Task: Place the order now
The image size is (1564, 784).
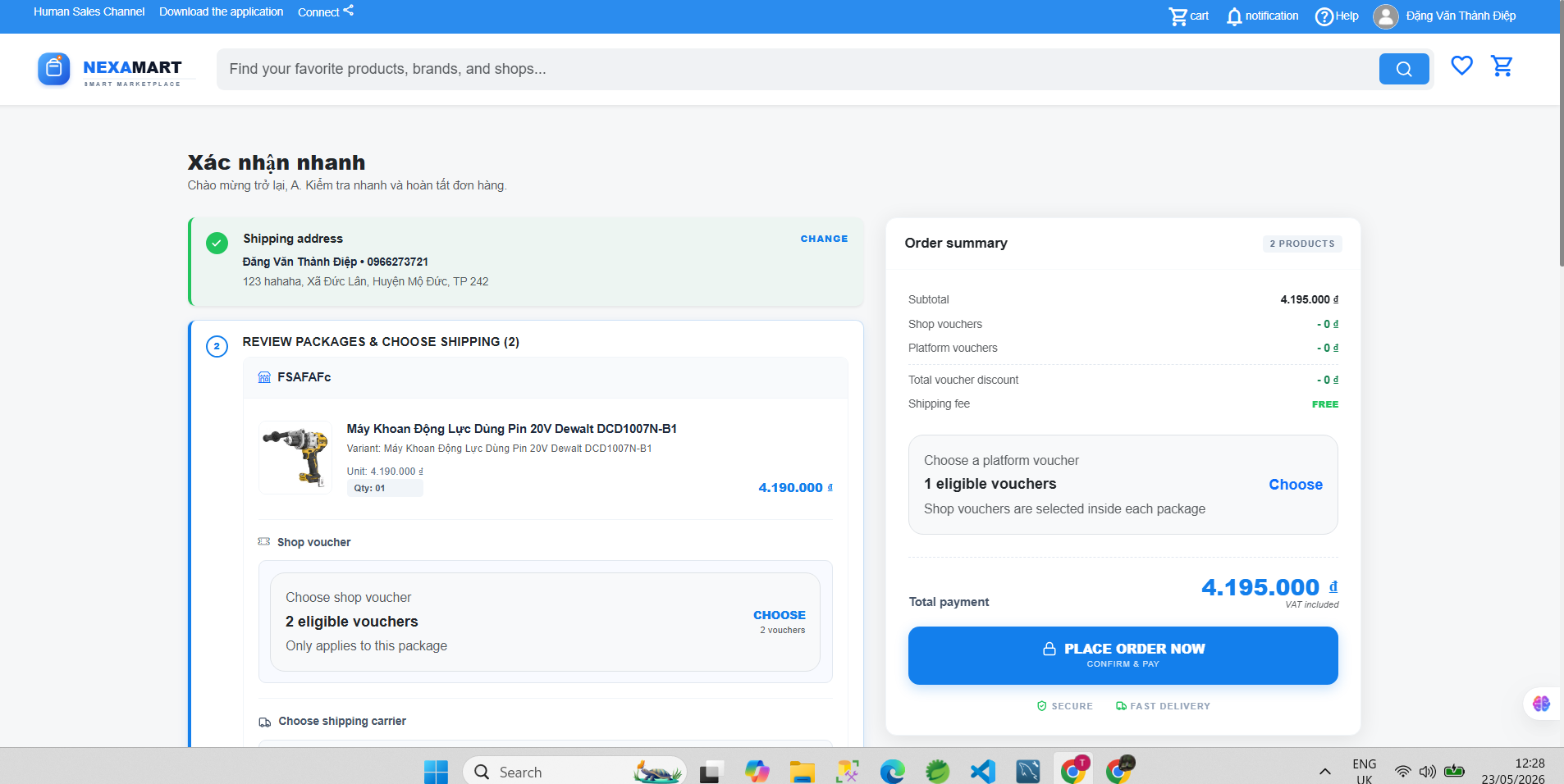Action: (x=1123, y=655)
